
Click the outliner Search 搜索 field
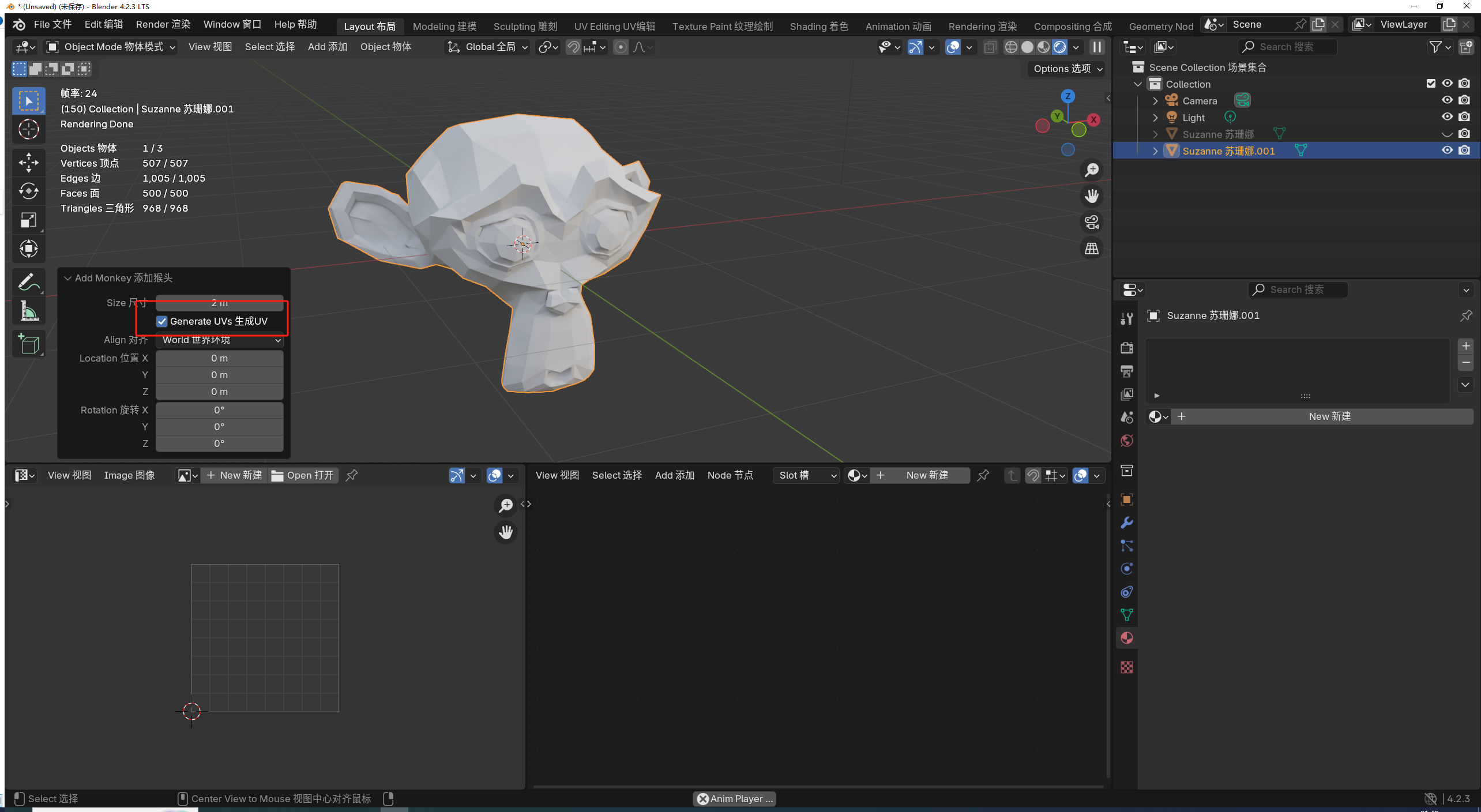(1287, 47)
